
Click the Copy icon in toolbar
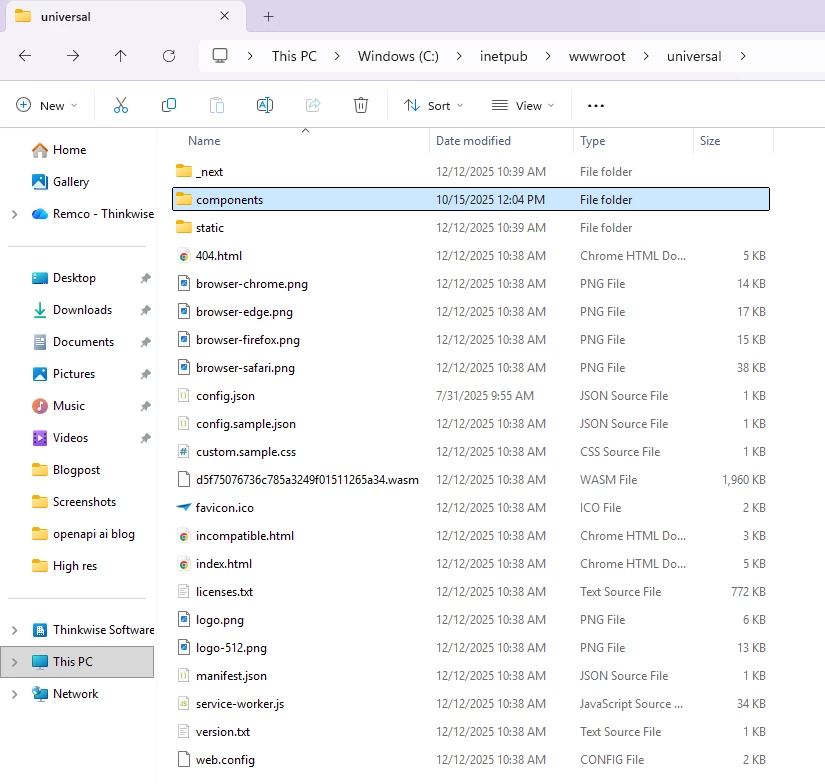coord(169,105)
